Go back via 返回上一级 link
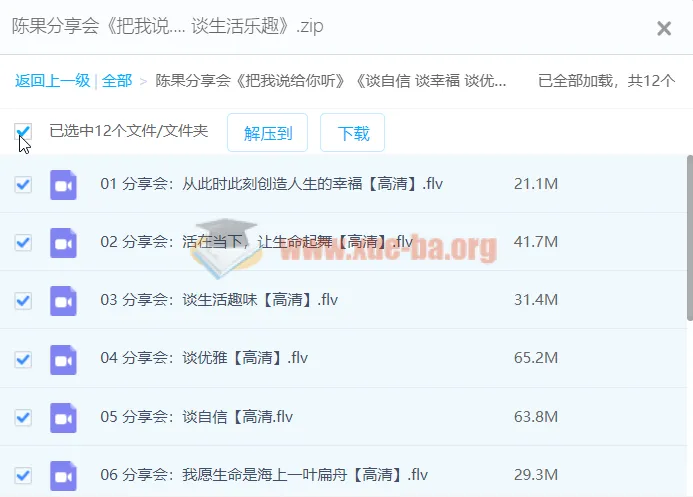 point(52,81)
